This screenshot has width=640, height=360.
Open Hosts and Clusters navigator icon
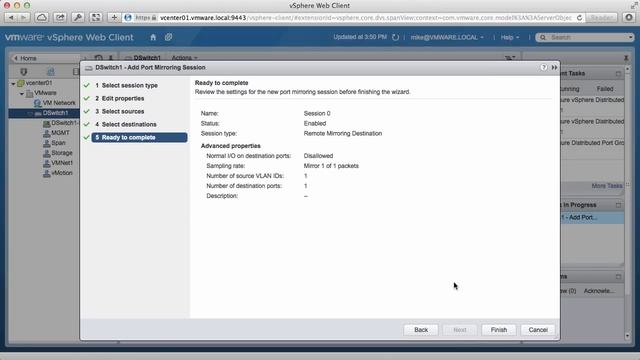(24, 72)
